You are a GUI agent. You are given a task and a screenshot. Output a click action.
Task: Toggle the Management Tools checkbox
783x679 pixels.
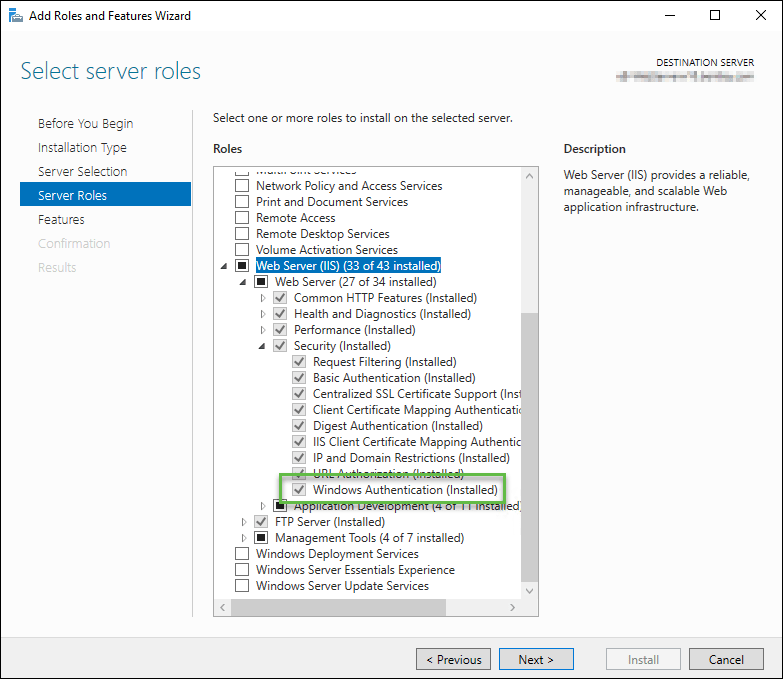tap(261, 538)
